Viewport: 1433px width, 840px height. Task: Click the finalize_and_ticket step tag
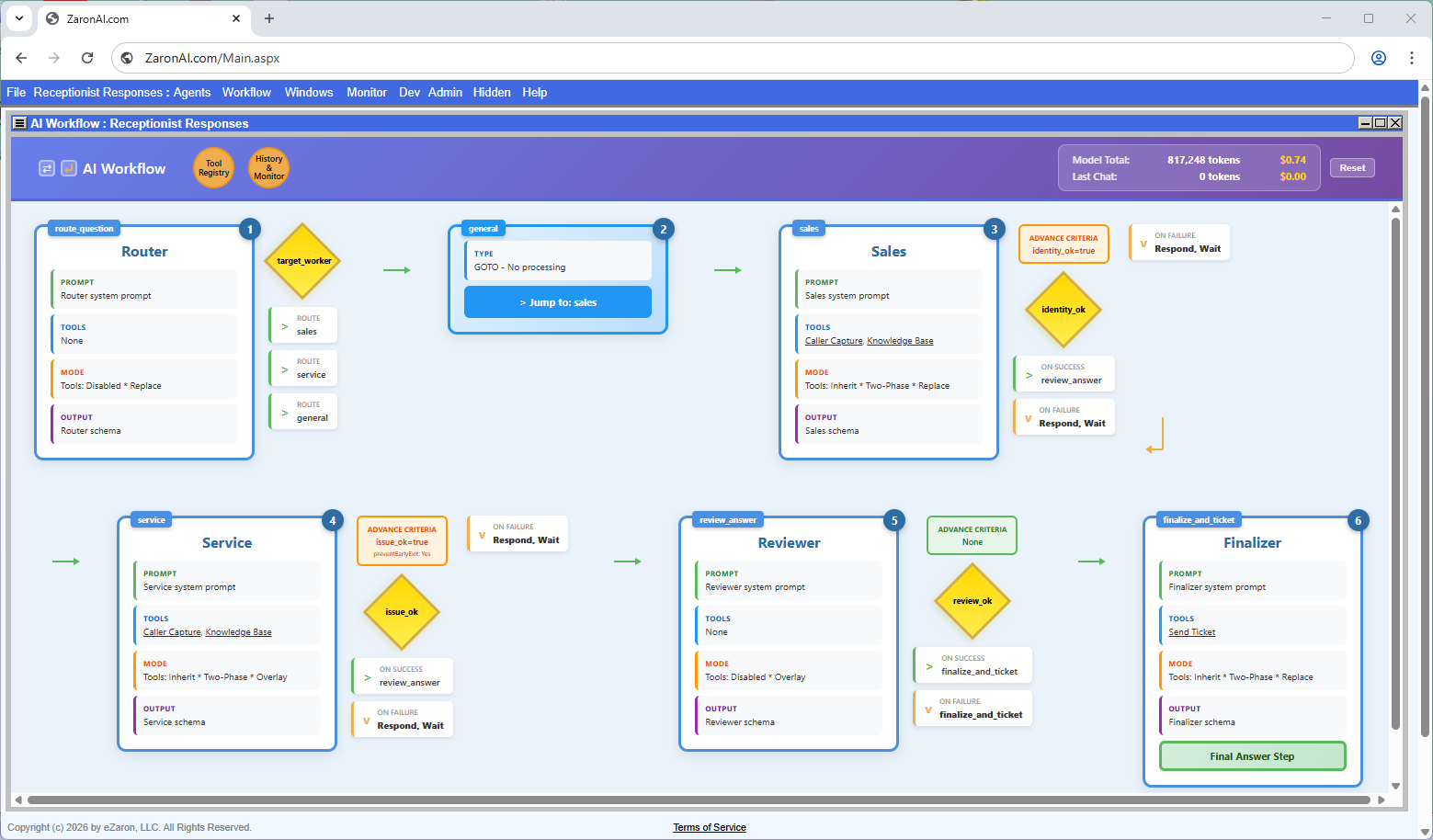[1199, 520]
